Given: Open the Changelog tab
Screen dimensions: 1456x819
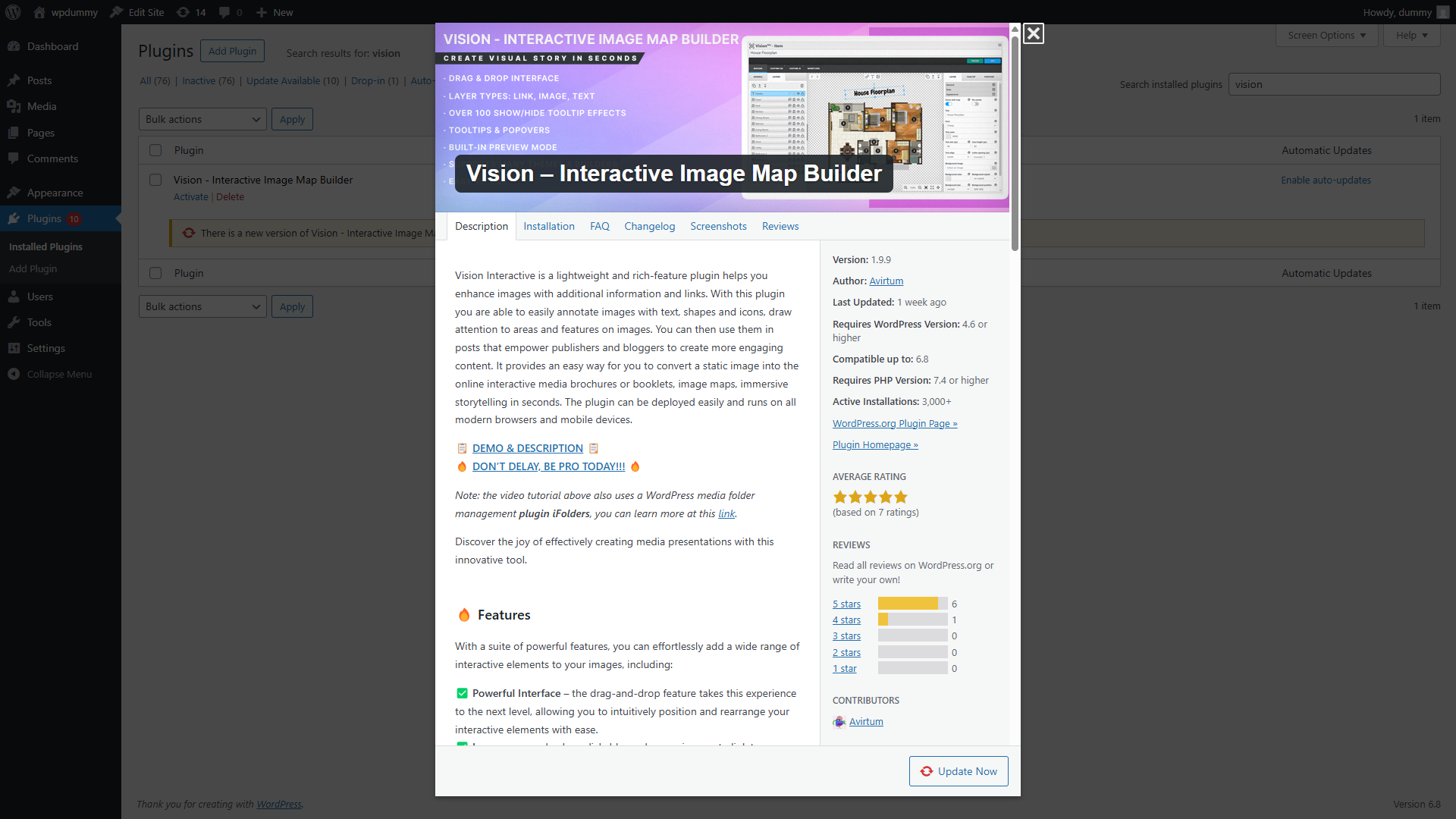Looking at the screenshot, I should 649,226.
